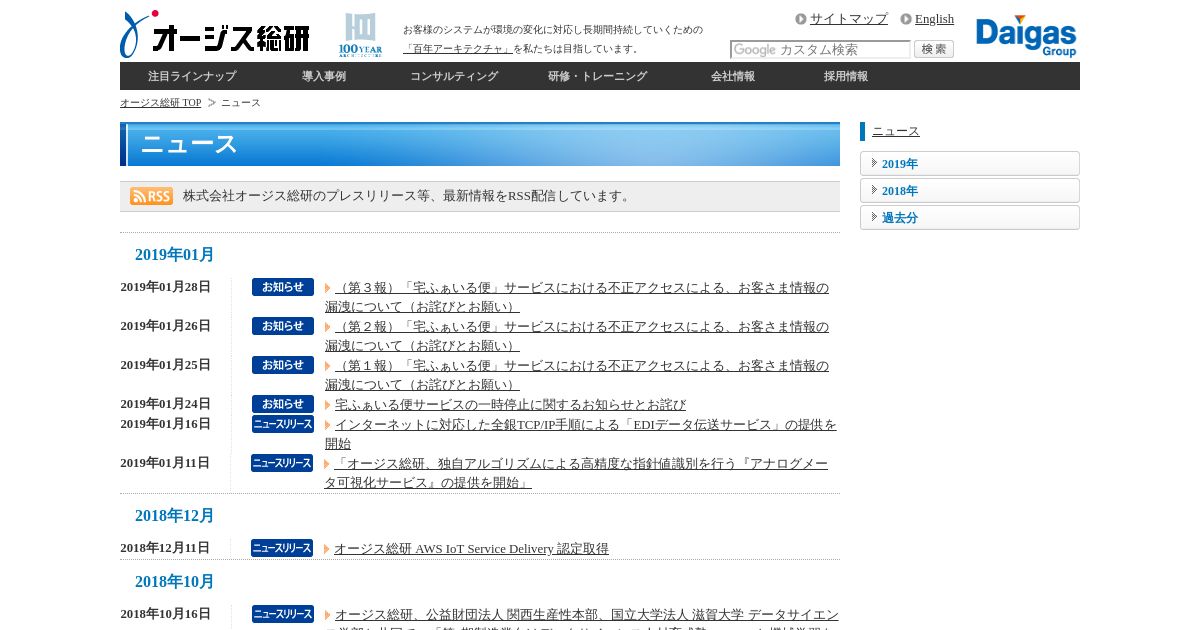Switch to the English site link
This screenshot has height=630, width=1200.
pos(934,19)
